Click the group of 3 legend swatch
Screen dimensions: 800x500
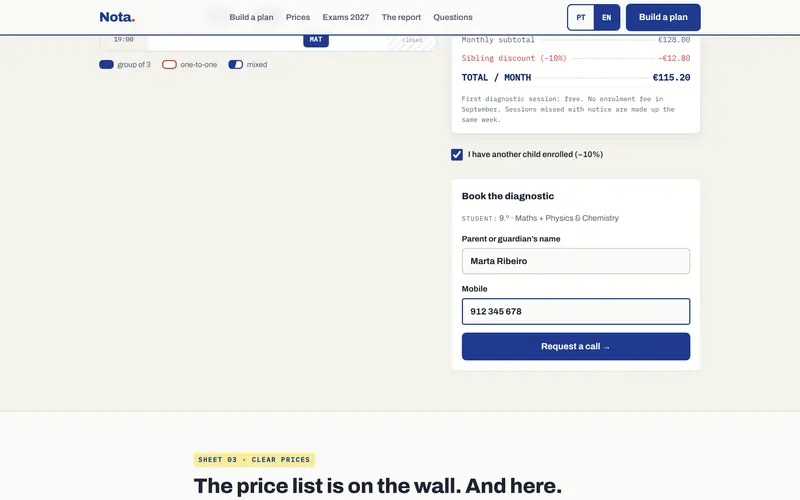[106, 64]
